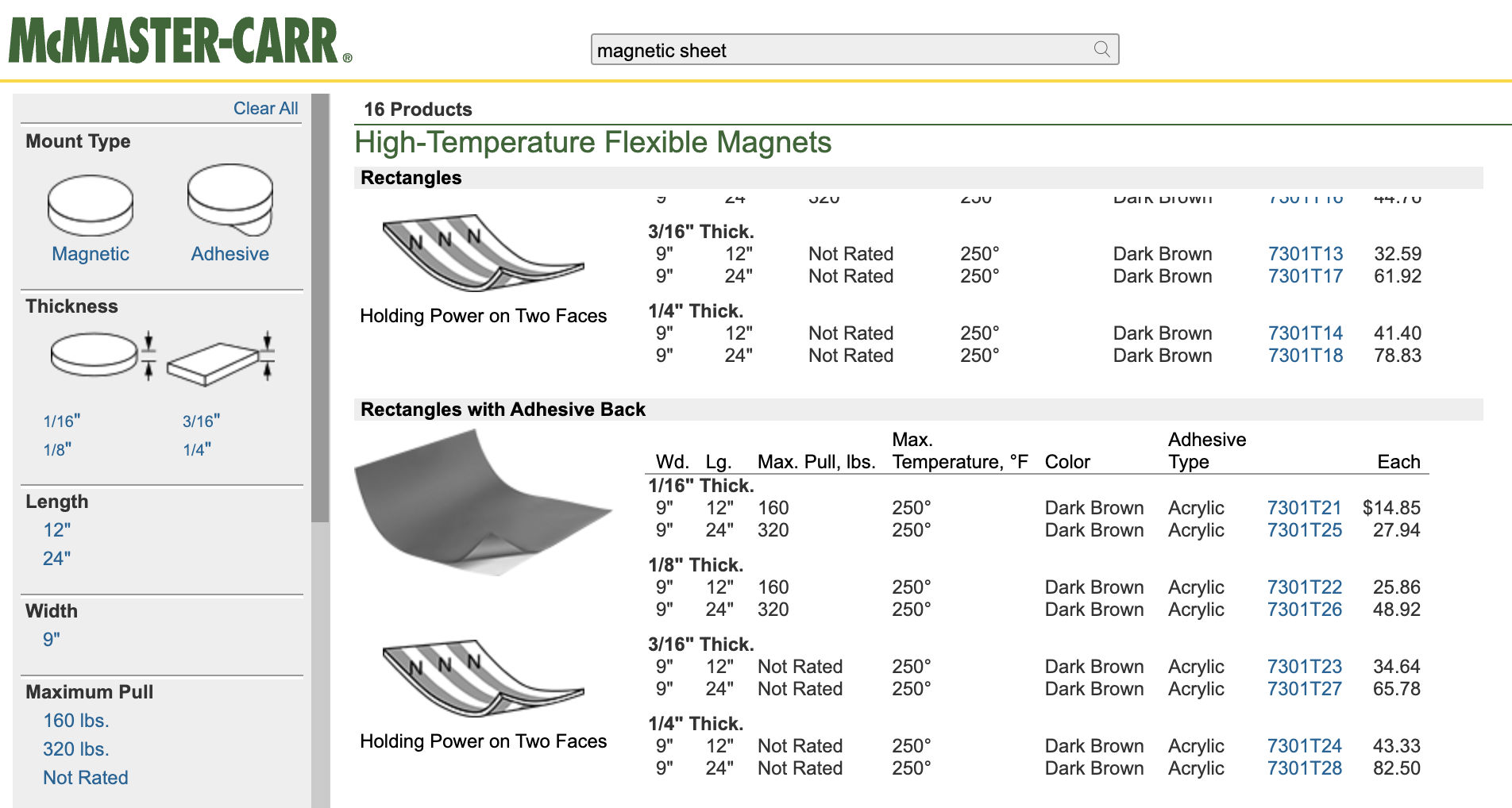Click the Each price column header
Screen dimensions: 1512x808
(1398, 462)
